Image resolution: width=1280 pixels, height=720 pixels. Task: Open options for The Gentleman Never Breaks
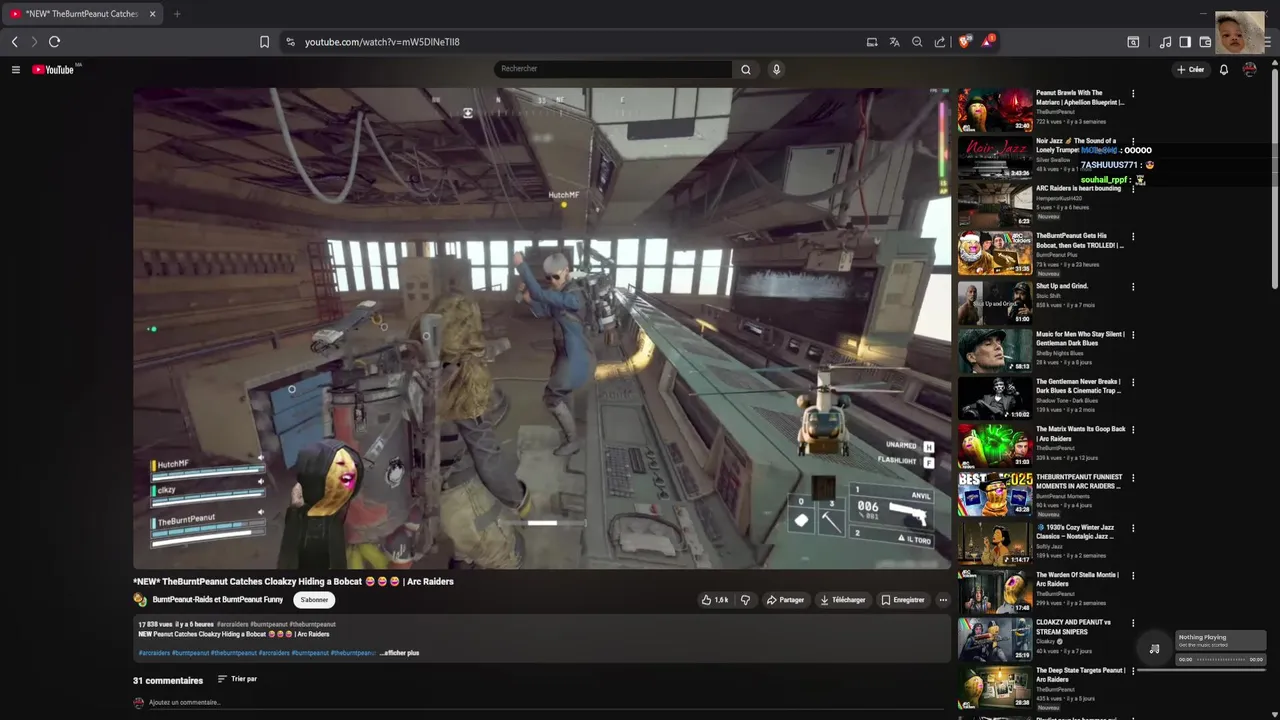(1133, 382)
